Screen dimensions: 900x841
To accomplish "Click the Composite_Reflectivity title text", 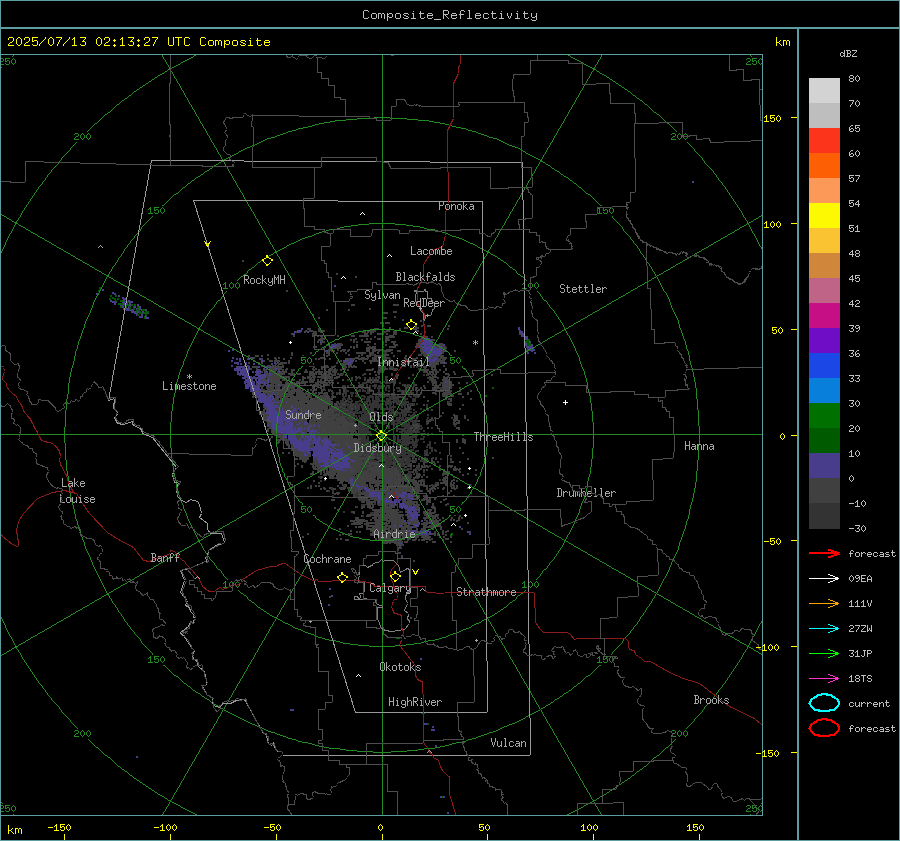I will pos(449,15).
